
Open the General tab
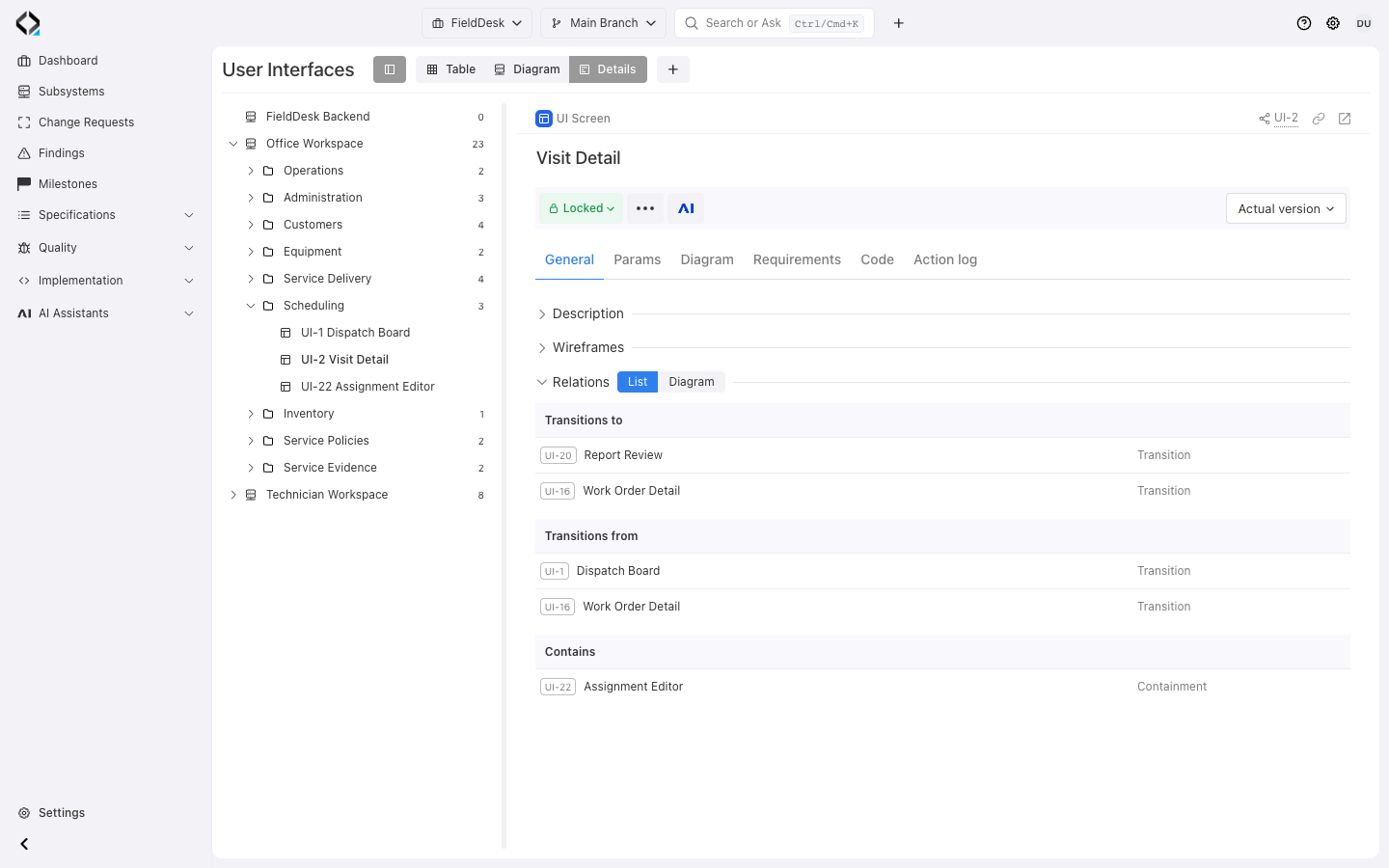pyautogui.click(x=569, y=259)
